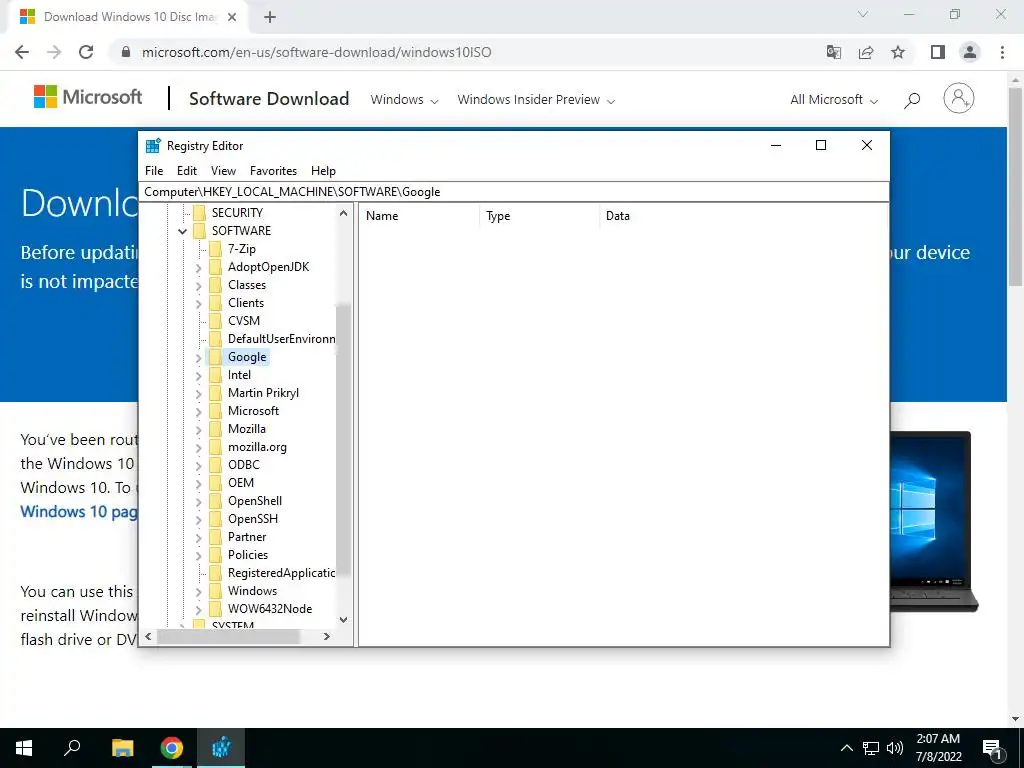The image size is (1024, 768).
Task: Click the Microsoft account sign-in icon
Action: 959,99
